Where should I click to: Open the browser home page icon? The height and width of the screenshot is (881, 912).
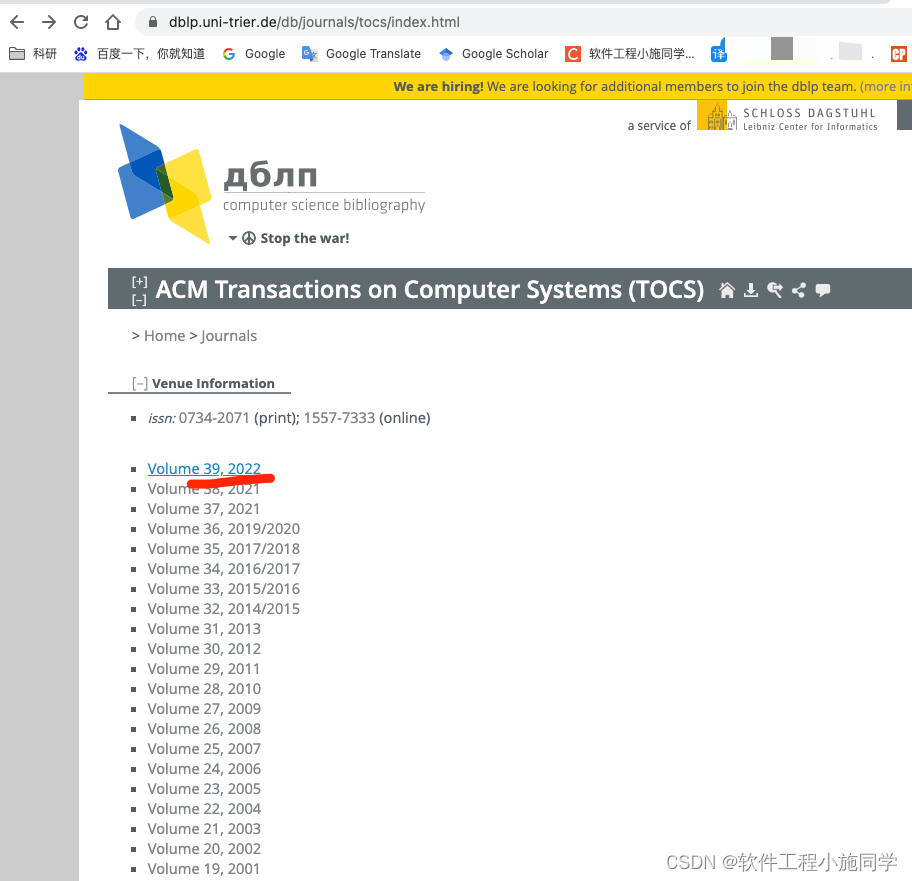pos(113,22)
